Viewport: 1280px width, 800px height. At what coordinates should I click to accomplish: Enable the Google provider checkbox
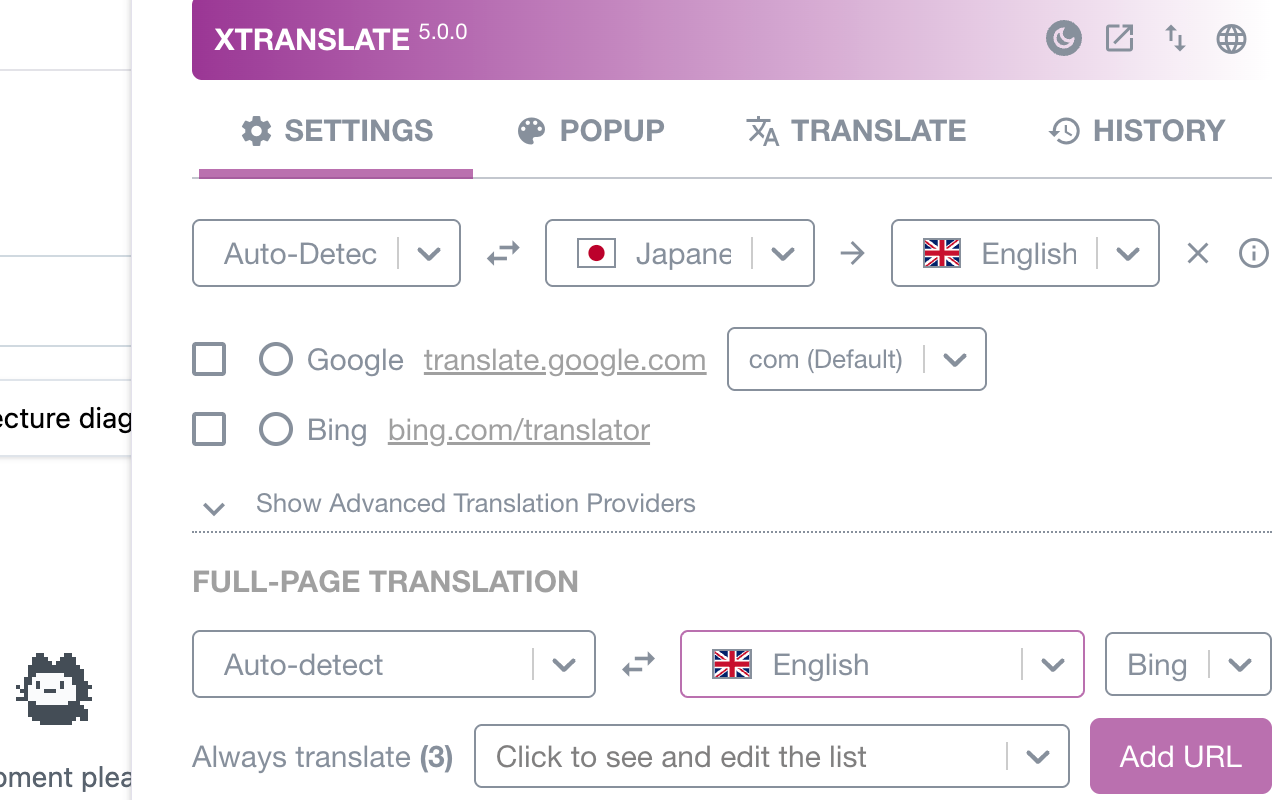[209, 359]
